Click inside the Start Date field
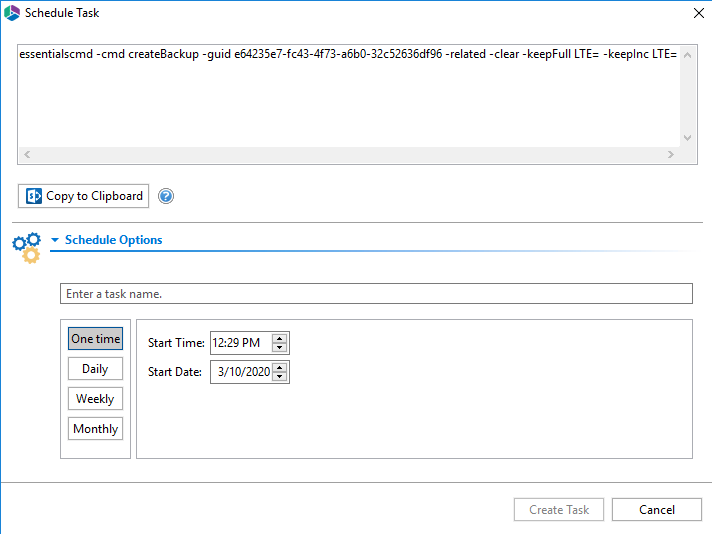This screenshot has width=712, height=534. click(239, 372)
